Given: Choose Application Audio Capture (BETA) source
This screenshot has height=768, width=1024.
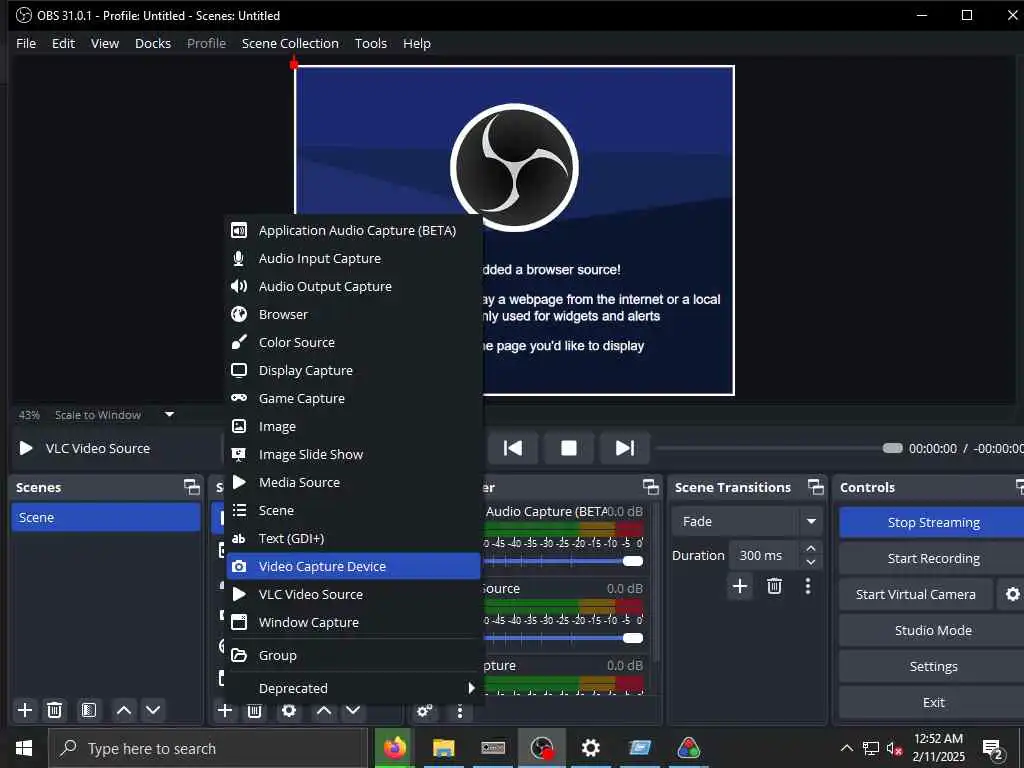Looking at the screenshot, I should coord(353,231).
